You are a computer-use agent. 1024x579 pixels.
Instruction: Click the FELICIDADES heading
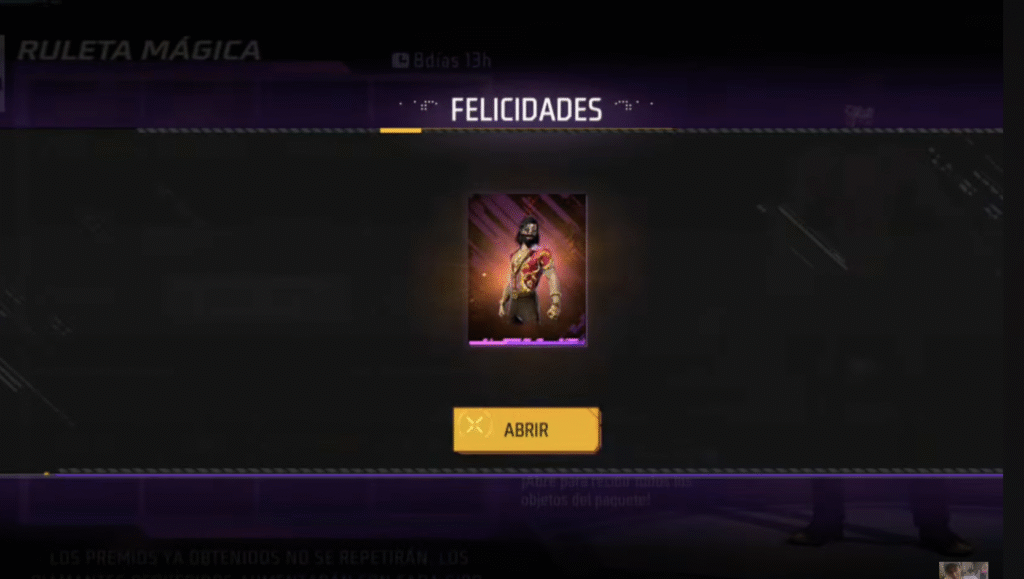(526, 110)
